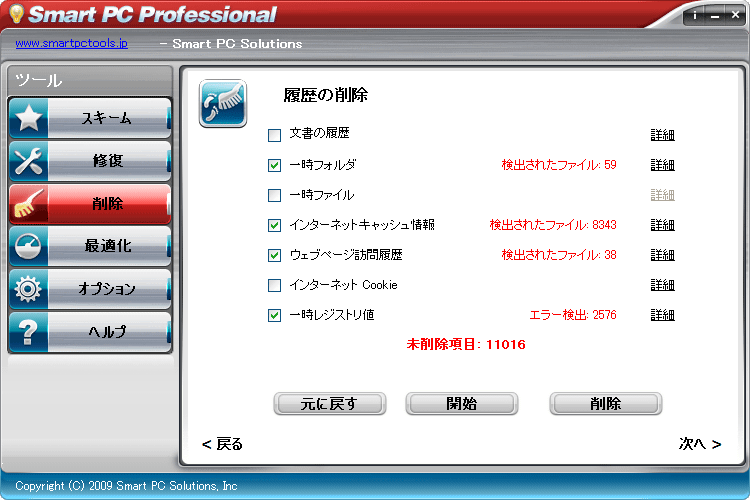Open the オプション section
Viewport: 750px width, 500px height.
90,289
